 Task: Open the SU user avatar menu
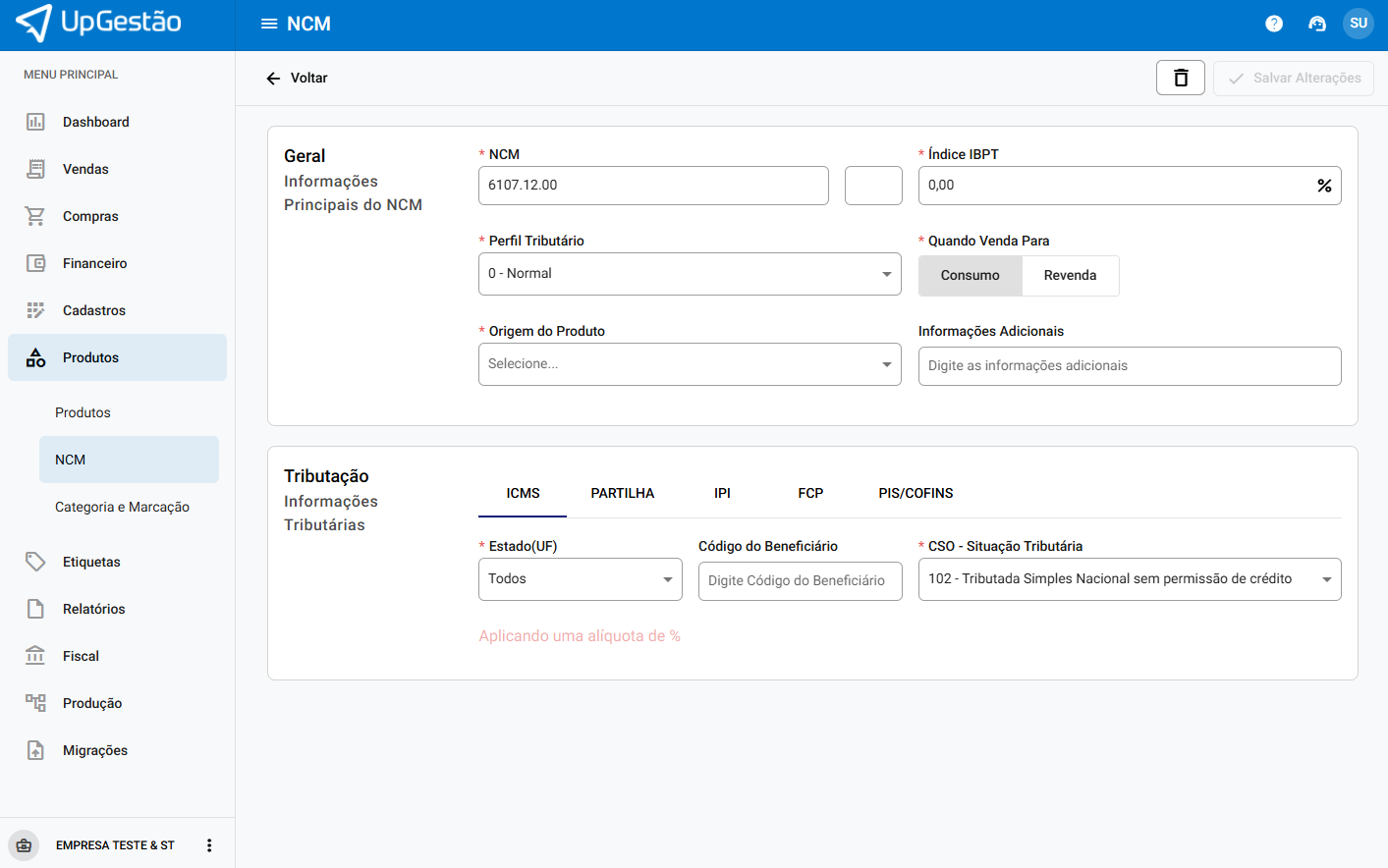pos(1359,24)
